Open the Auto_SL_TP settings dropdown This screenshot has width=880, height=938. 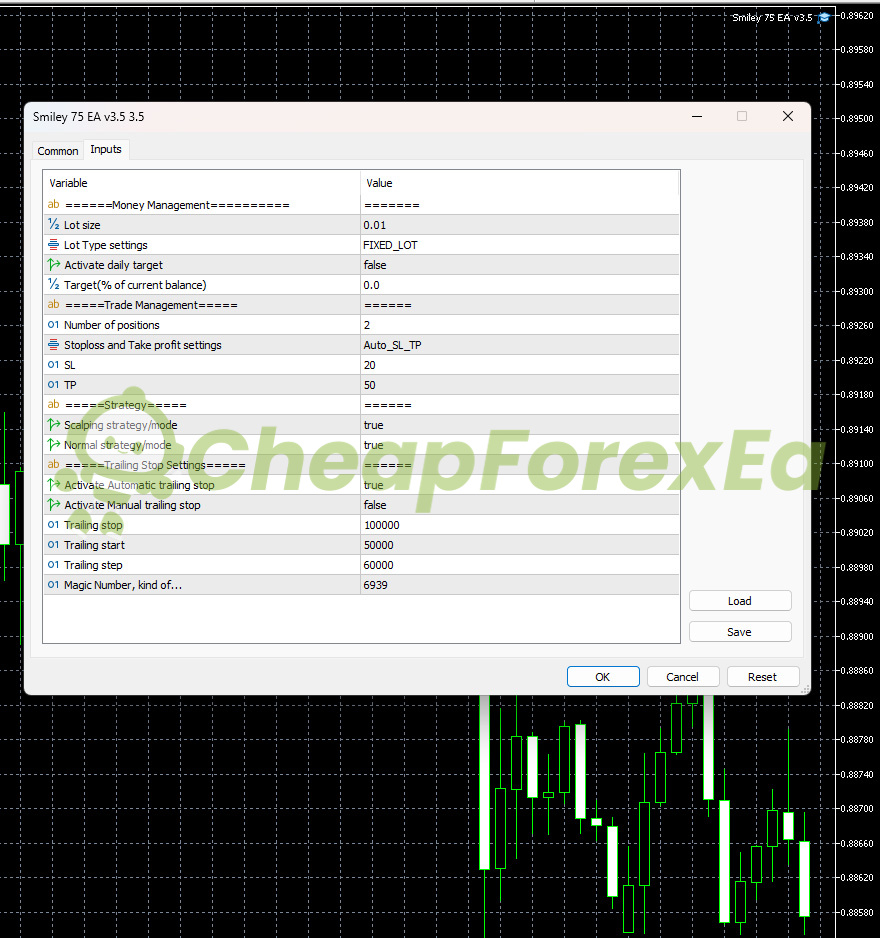[519, 345]
